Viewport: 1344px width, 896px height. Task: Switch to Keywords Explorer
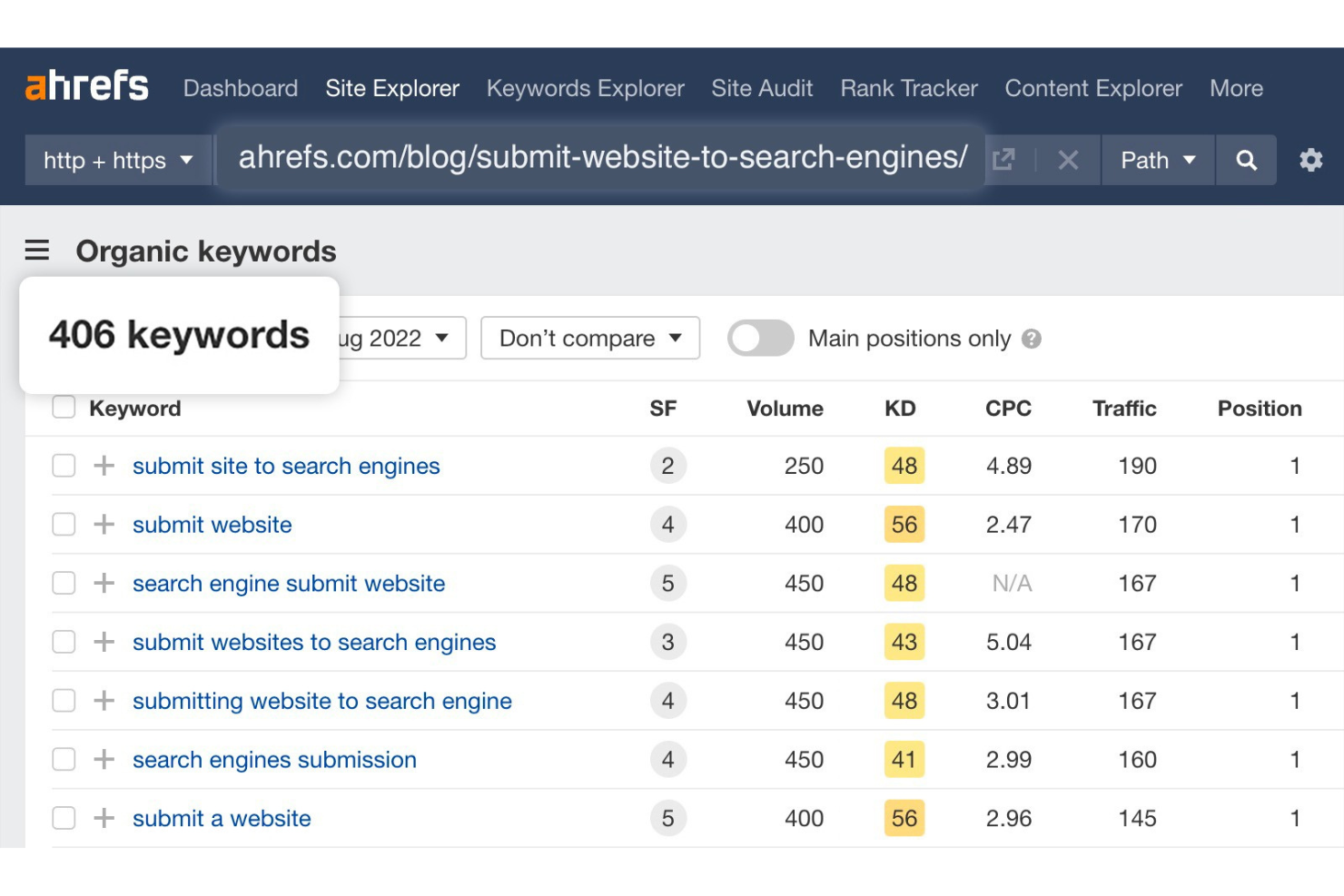pyautogui.click(x=585, y=88)
